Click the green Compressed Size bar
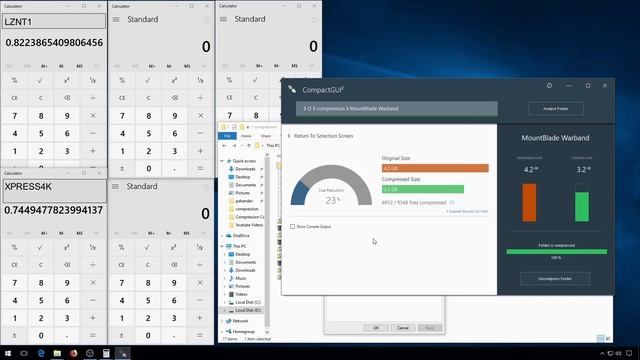Screen dimensions: 640x360 point(423,189)
